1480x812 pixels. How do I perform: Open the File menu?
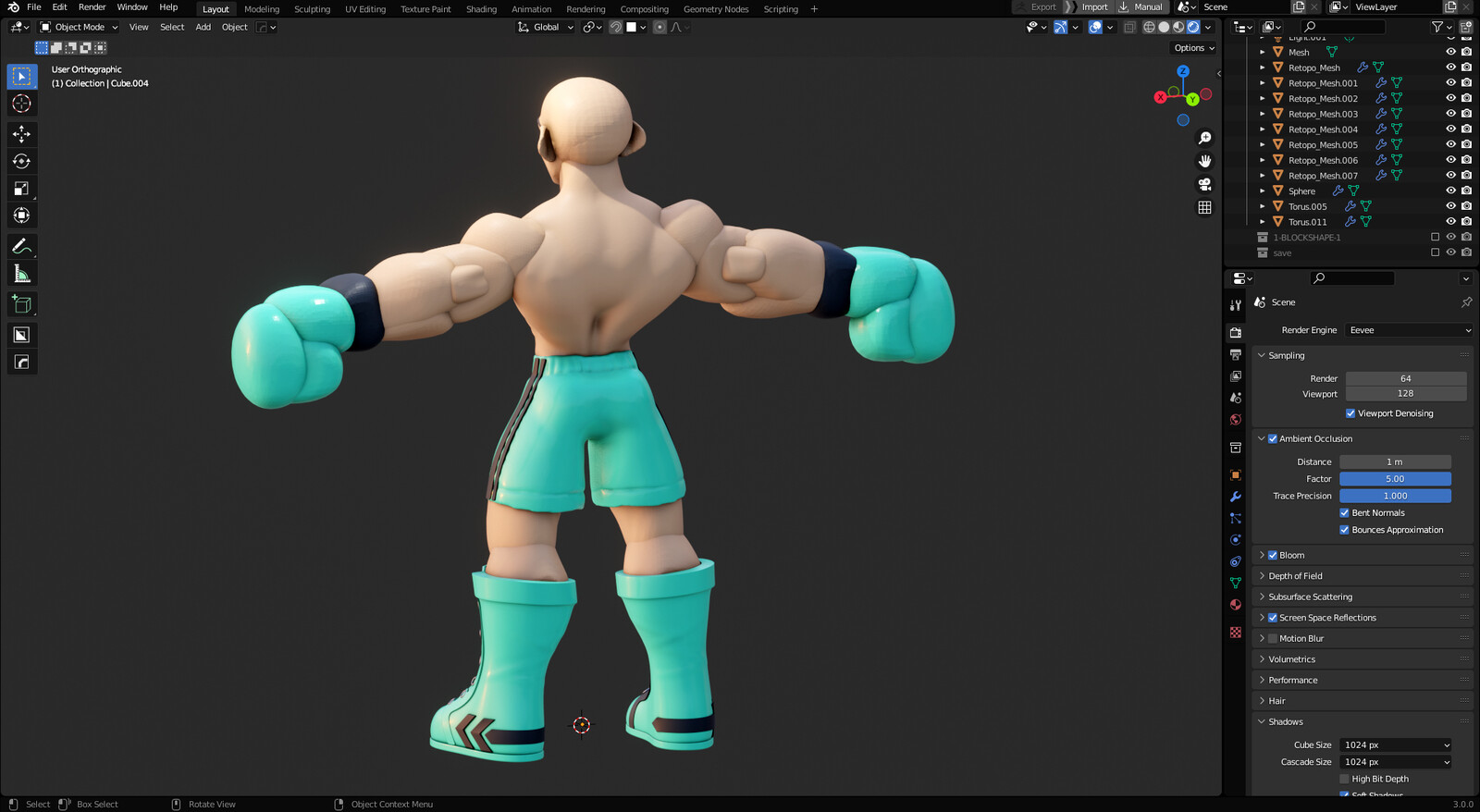tap(34, 7)
